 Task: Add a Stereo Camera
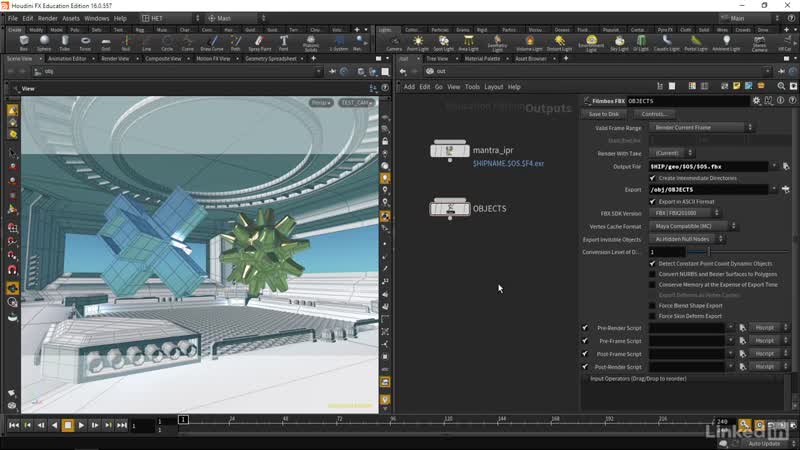click(x=760, y=43)
